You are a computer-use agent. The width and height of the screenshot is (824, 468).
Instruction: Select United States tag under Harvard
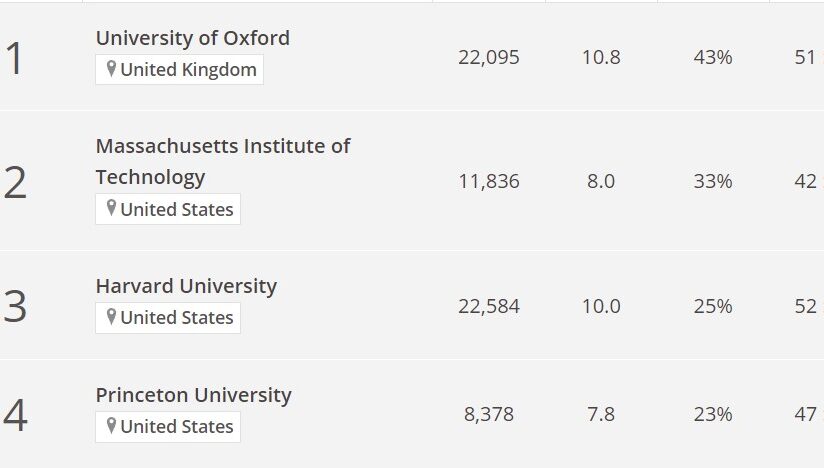pos(168,318)
